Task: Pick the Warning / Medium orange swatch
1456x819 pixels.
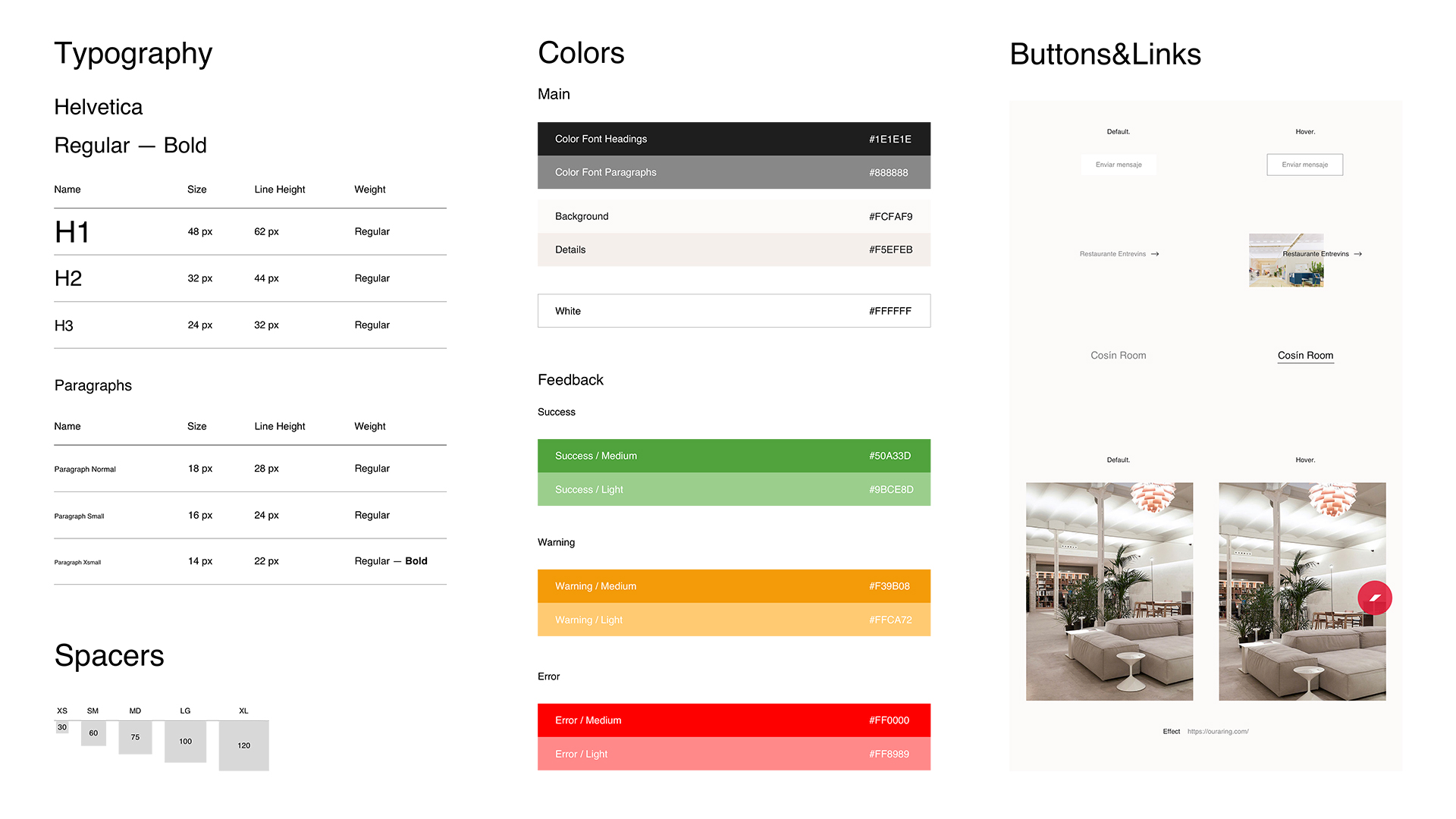Action: coord(733,586)
